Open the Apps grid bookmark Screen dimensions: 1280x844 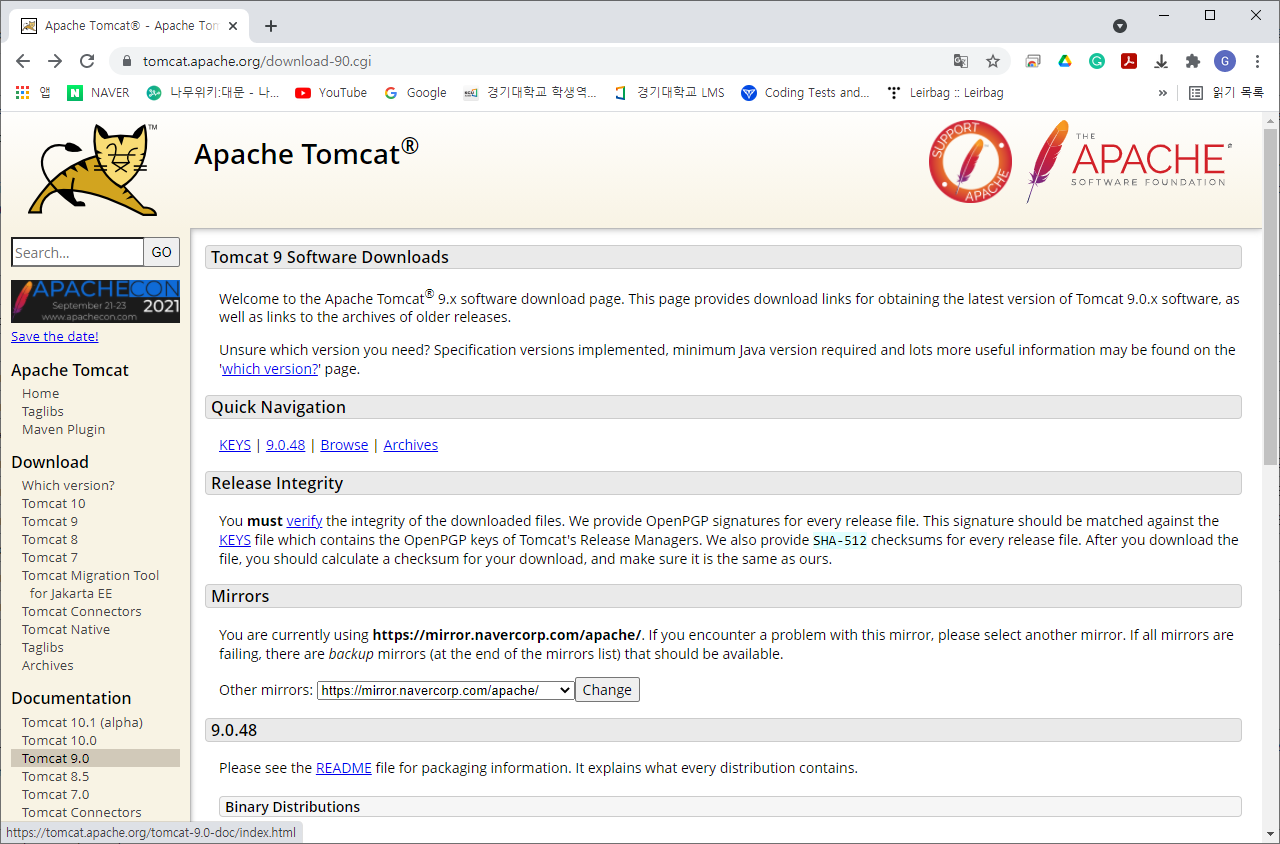pyautogui.click(x=33, y=92)
